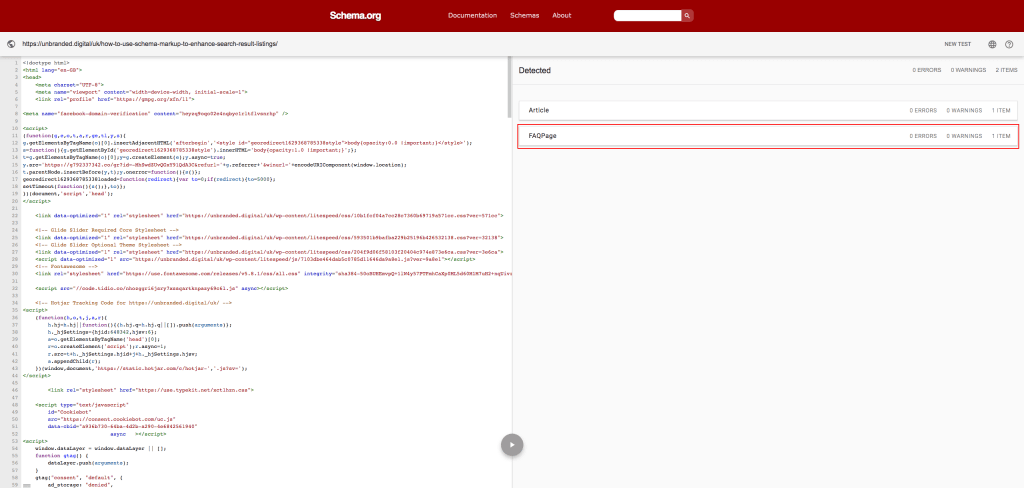This screenshot has width=1024, height=488.
Task: Click the Schema.org logo
Action: pos(355,15)
